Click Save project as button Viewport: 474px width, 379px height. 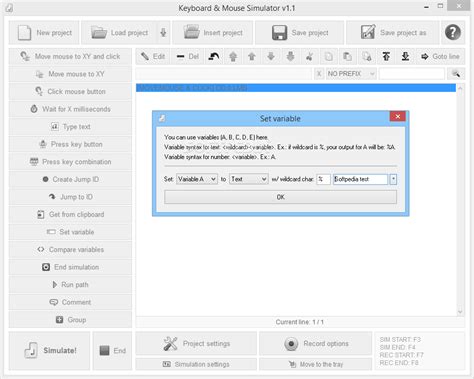(393, 33)
